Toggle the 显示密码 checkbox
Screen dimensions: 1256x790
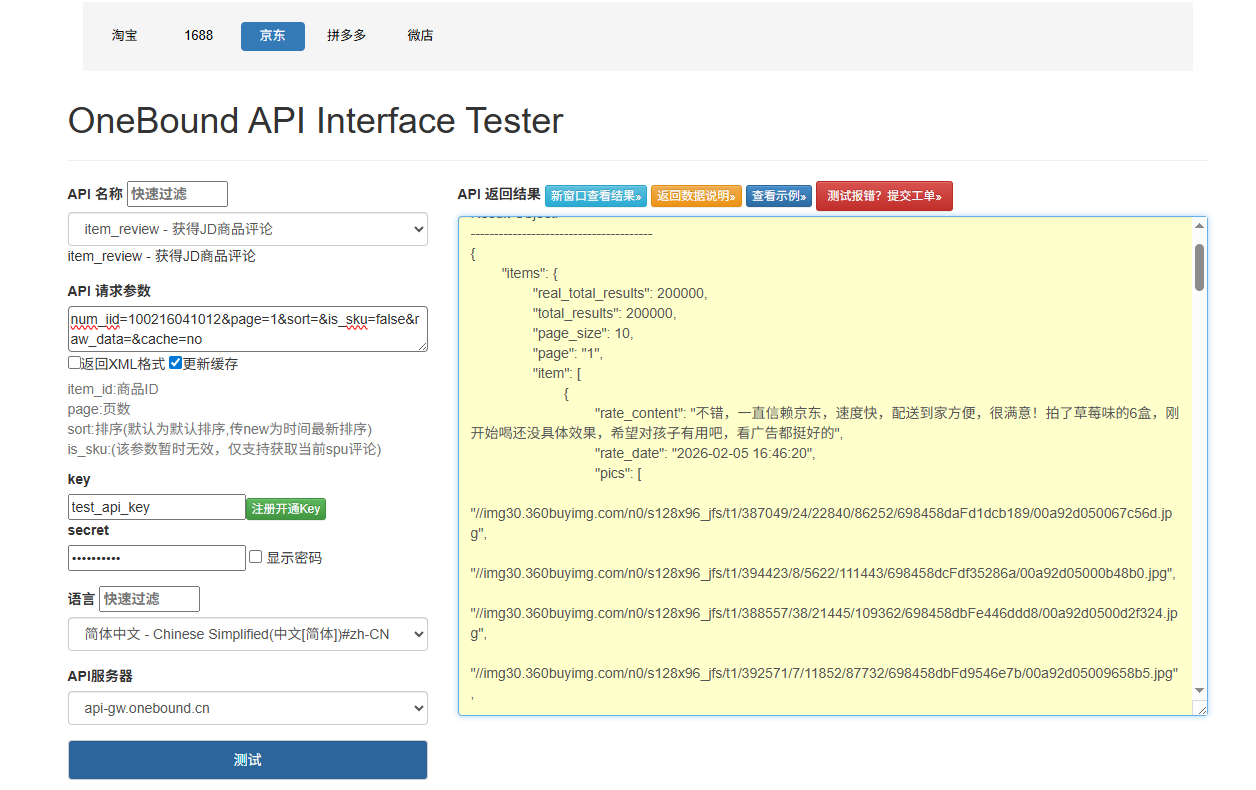256,557
